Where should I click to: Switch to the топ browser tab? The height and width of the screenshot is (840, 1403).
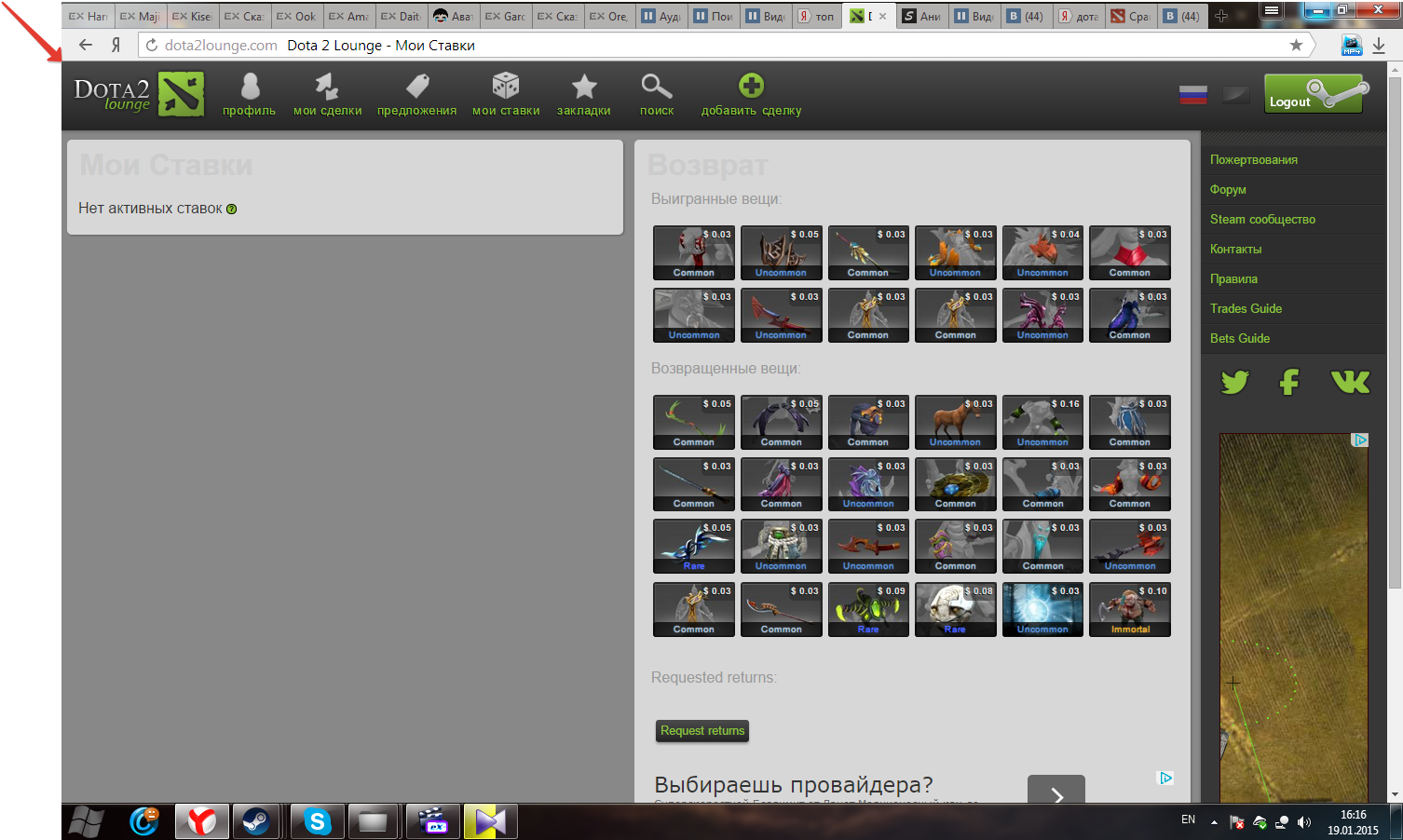[816, 16]
